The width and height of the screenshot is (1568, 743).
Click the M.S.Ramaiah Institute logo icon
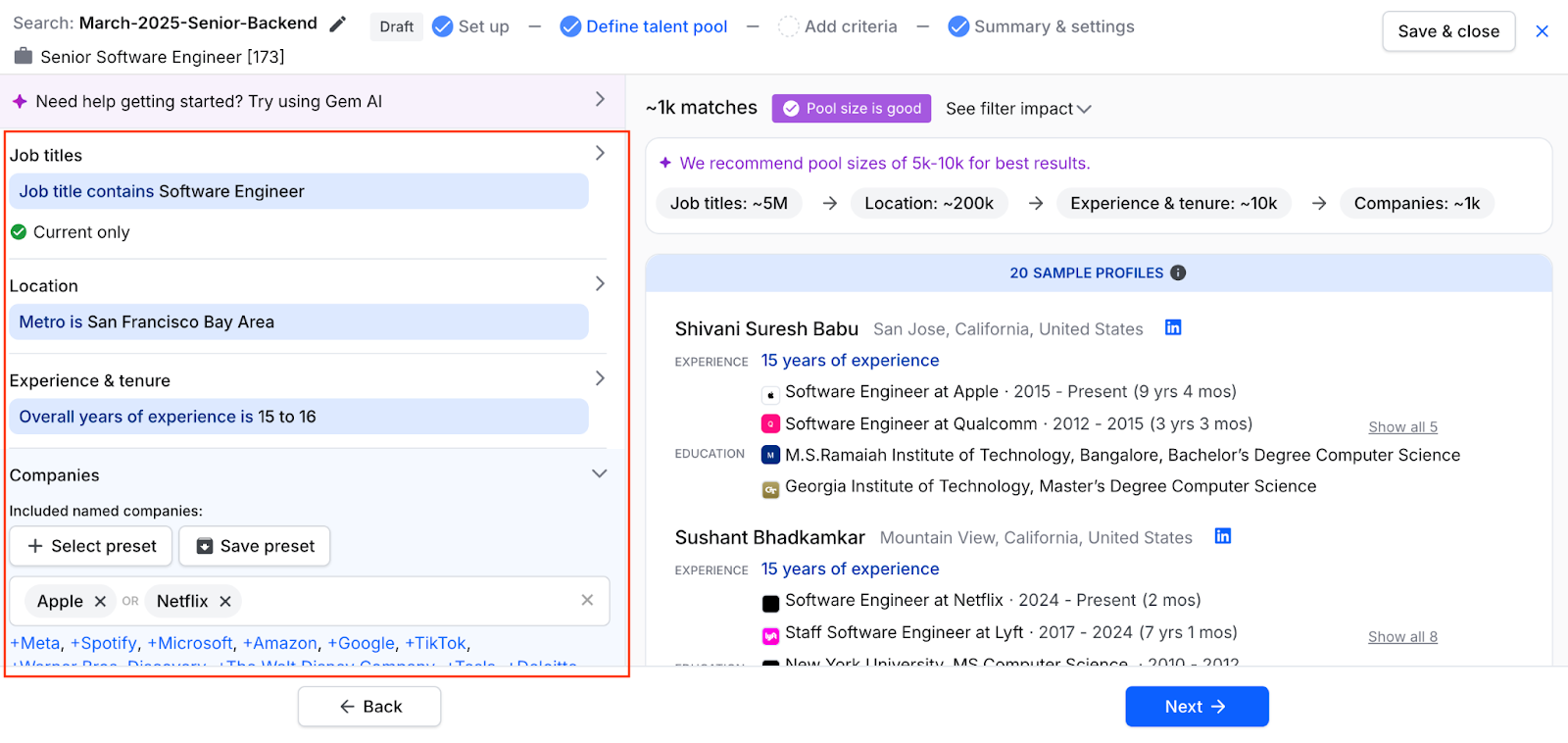tap(770, 455)
